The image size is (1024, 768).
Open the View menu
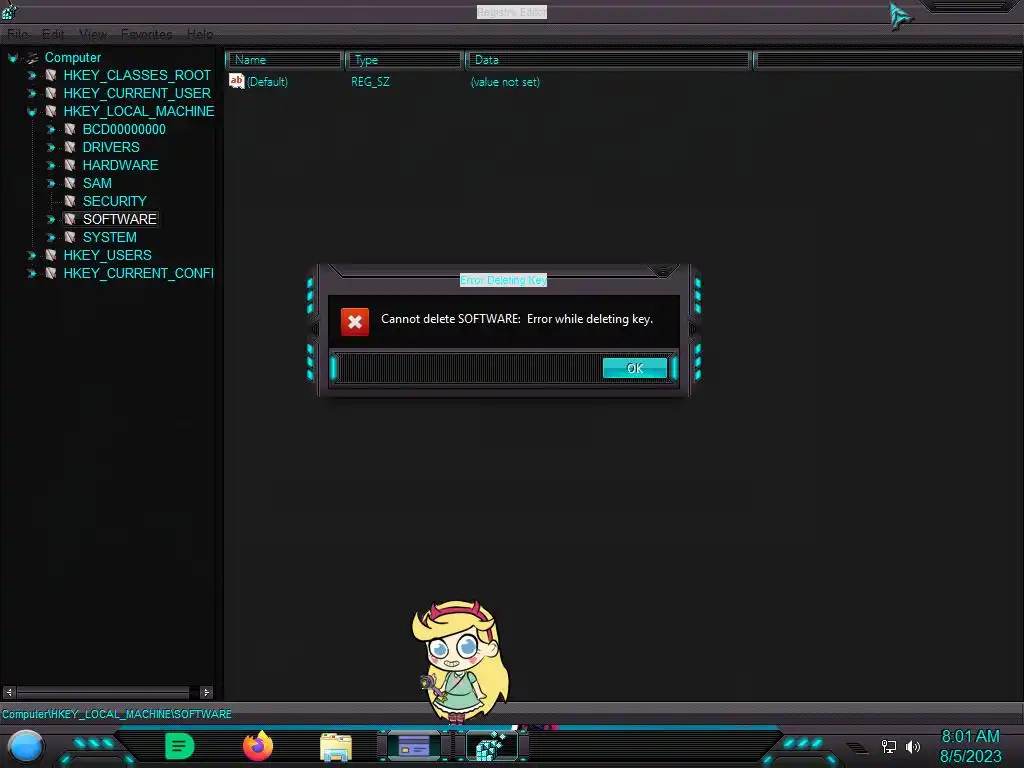[93, 34]
